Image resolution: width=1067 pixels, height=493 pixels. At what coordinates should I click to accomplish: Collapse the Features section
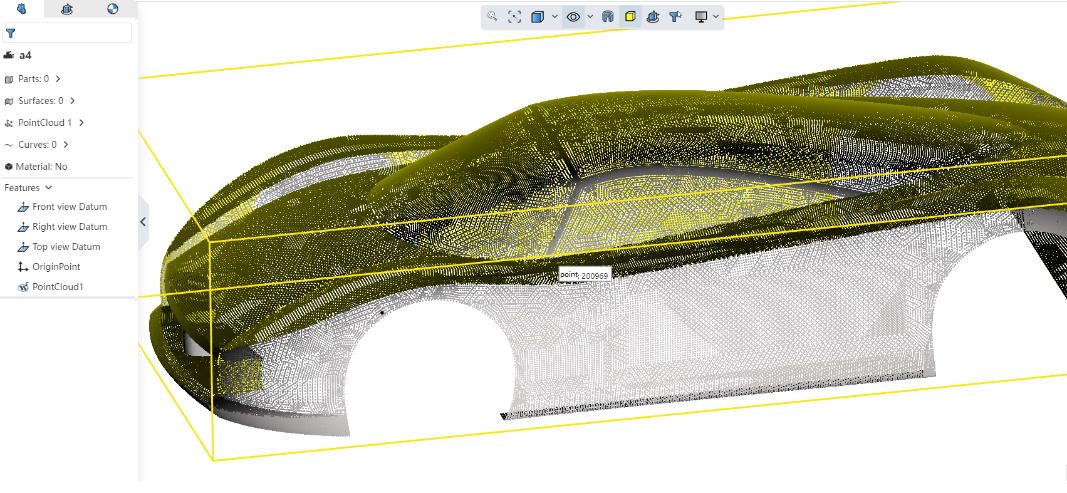[48, 187]
